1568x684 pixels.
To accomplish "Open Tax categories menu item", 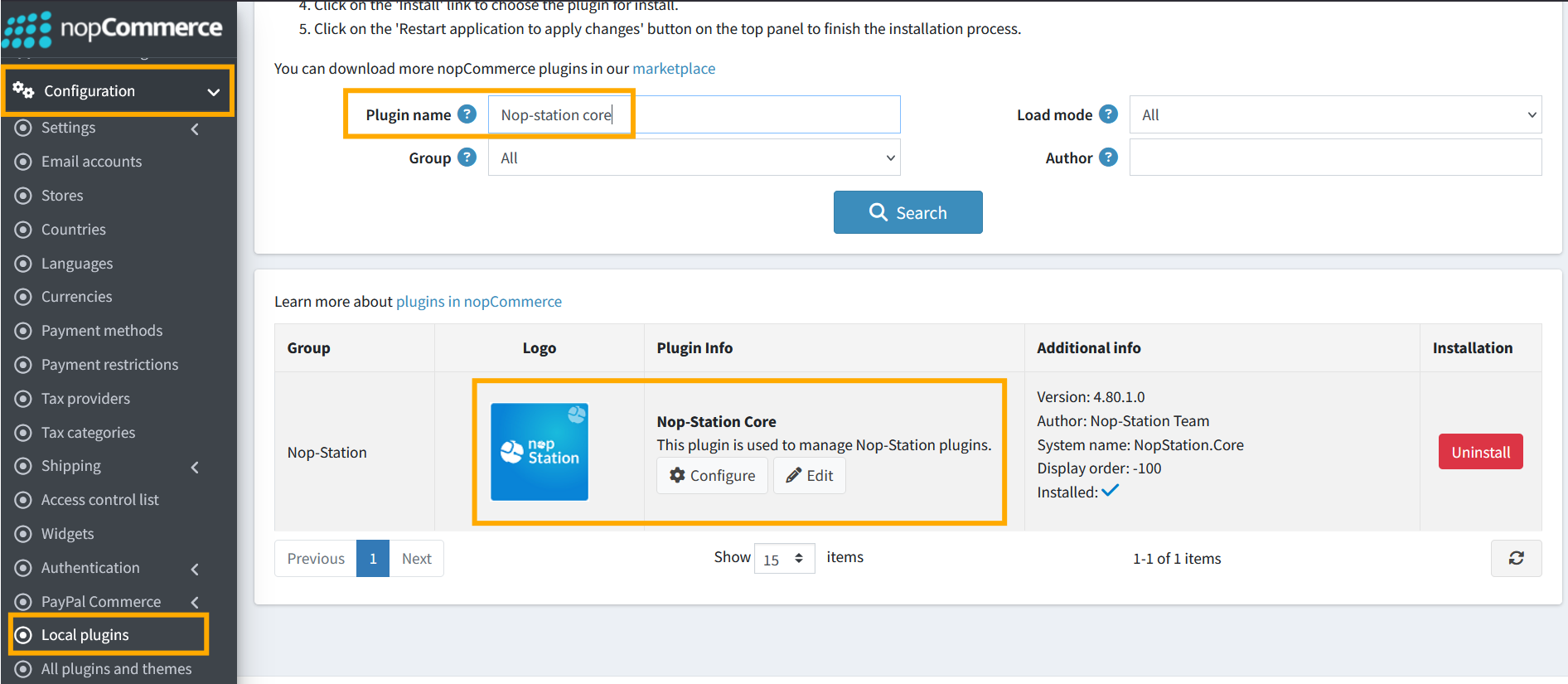I will (89, 433).
